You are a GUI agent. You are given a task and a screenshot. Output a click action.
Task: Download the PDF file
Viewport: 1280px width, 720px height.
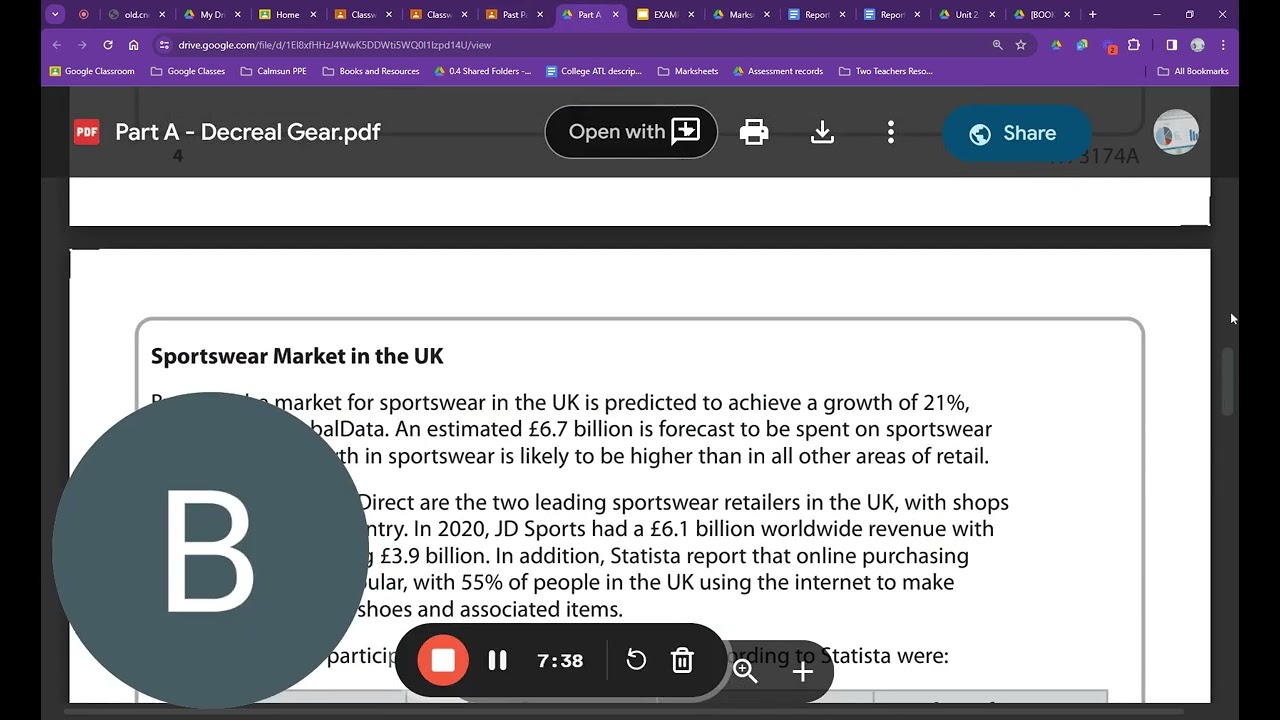tap(822, 132)
